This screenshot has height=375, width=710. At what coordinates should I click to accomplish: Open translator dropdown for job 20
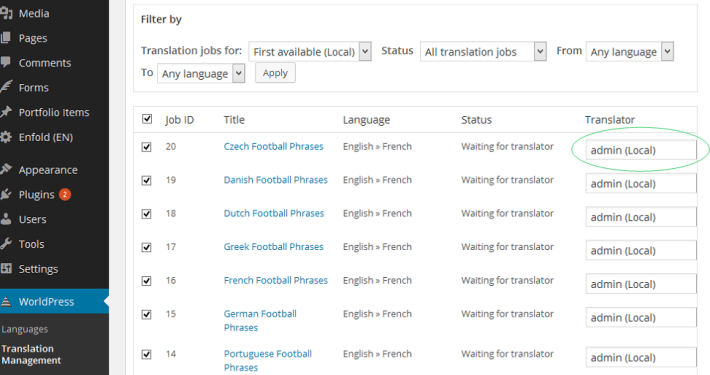641,150
